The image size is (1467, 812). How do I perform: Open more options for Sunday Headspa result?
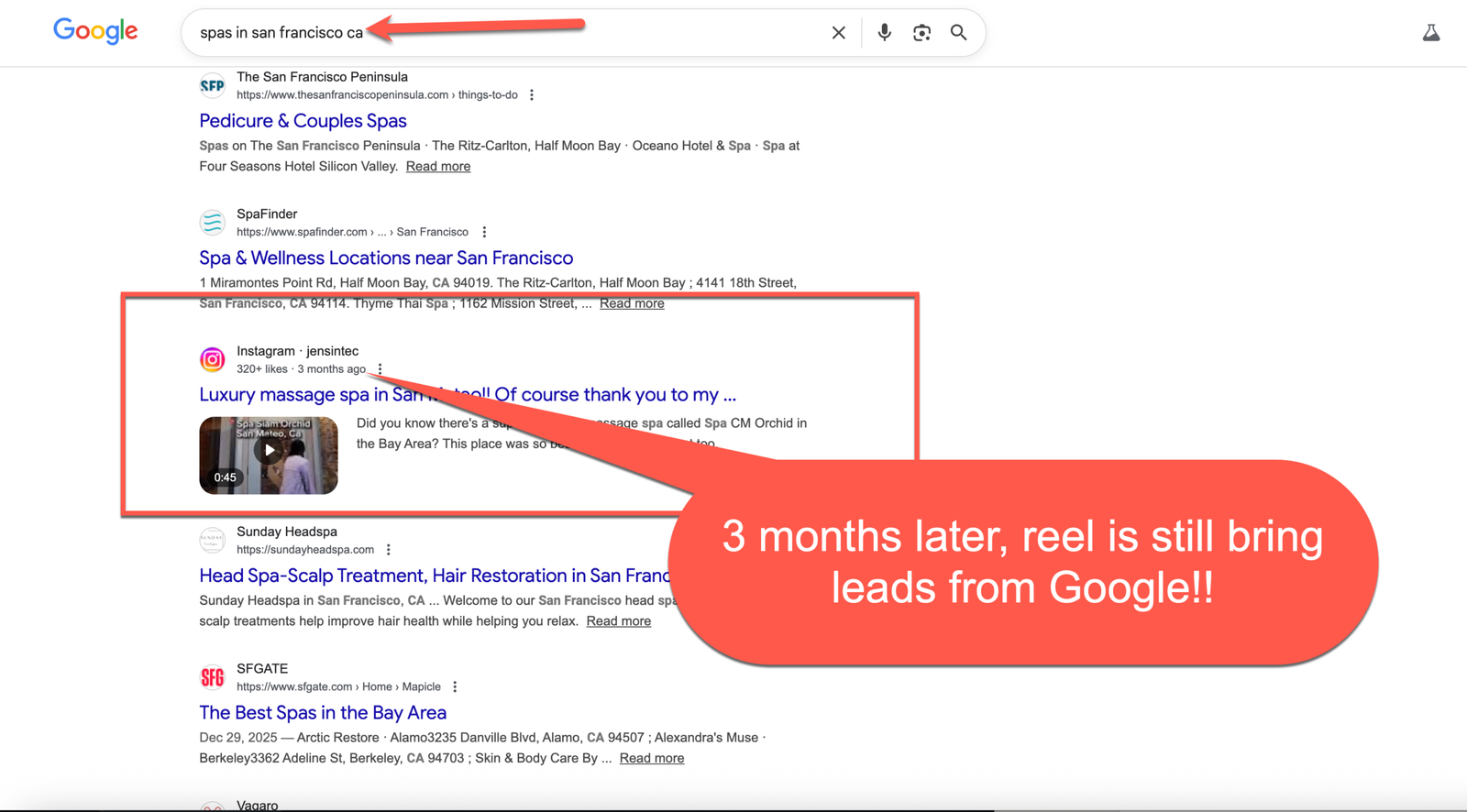coord(389,550)
